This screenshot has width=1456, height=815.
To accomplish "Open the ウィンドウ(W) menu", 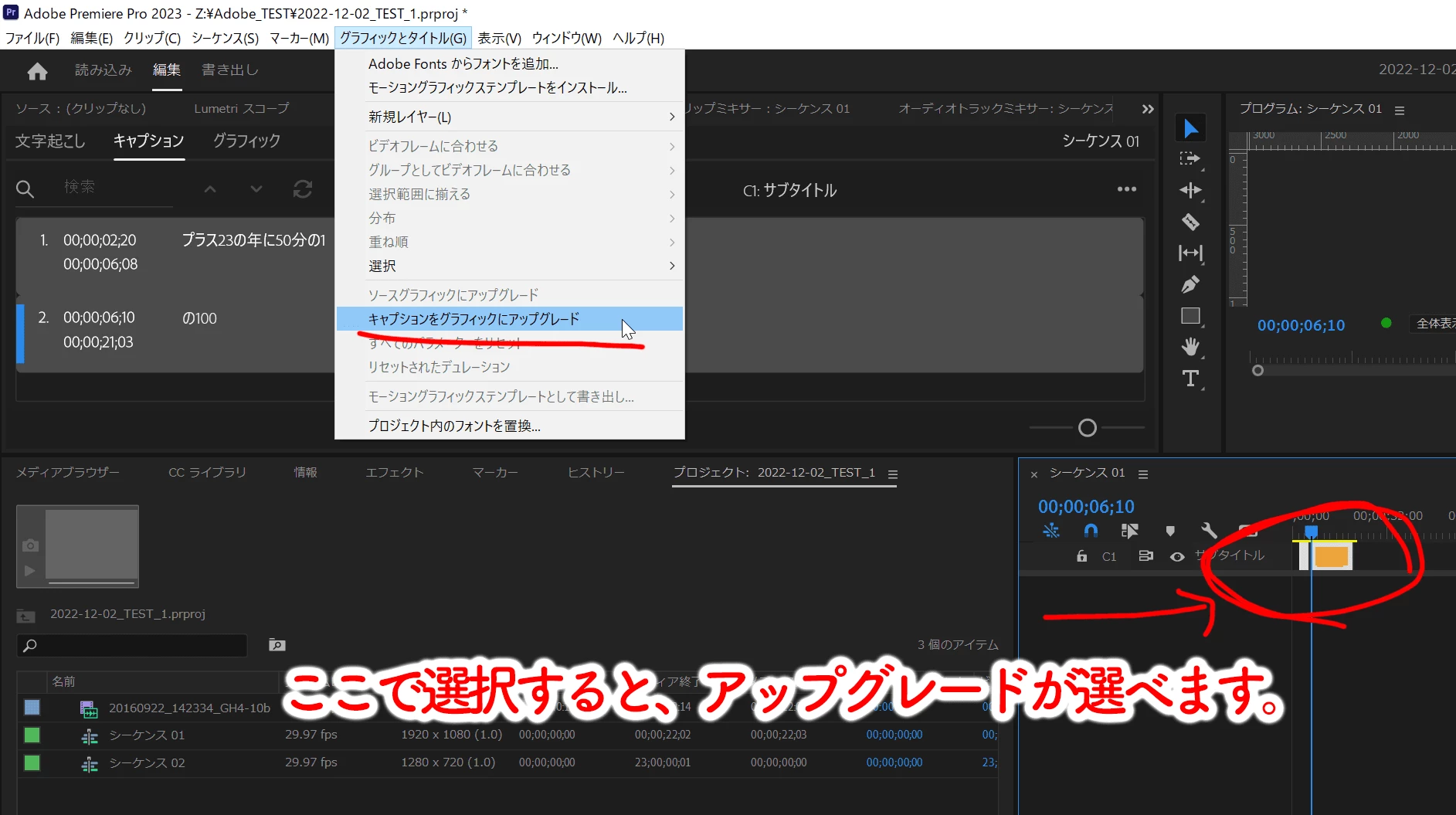I will click(566, 38).
